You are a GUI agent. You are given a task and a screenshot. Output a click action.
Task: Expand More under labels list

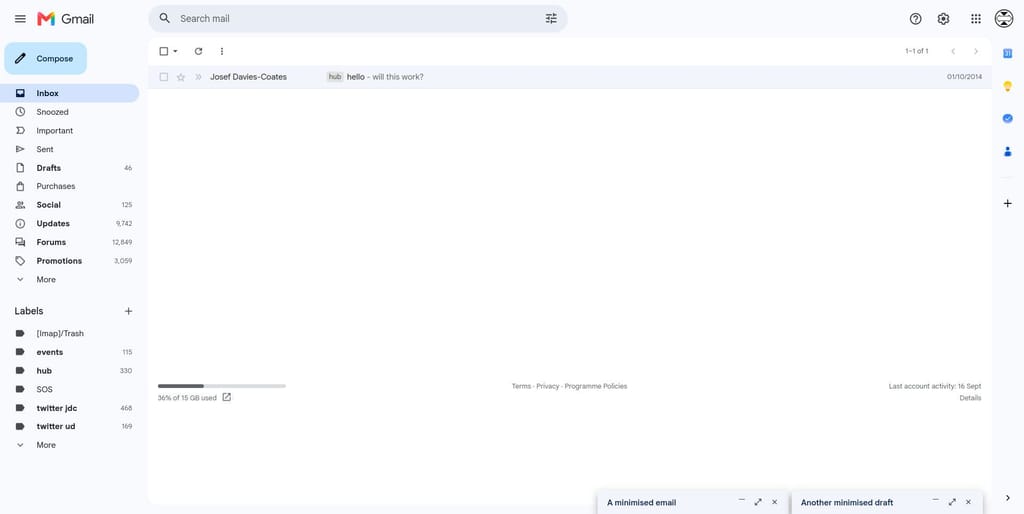tap(70, 445)
